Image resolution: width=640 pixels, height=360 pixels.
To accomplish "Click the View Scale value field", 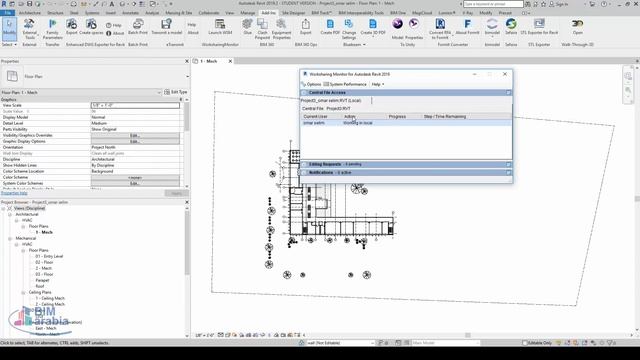I will pos(135,105).
